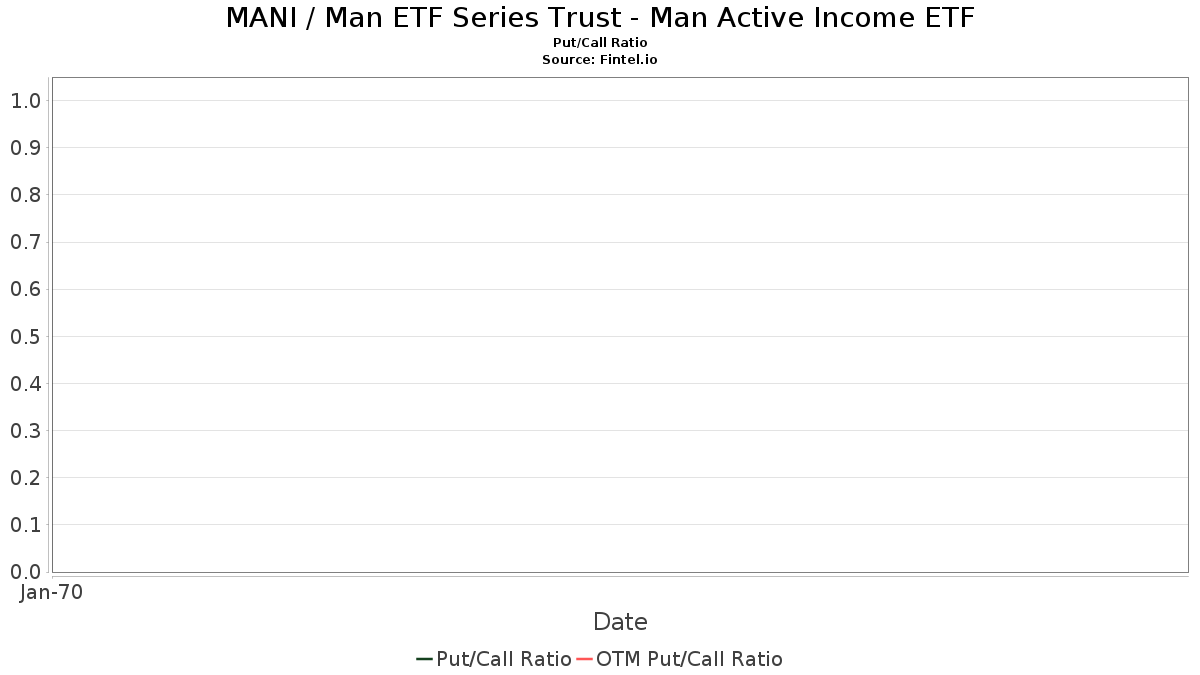
Task: Click the red OTM Put/Call Ratio legend line
Action: 585,659
